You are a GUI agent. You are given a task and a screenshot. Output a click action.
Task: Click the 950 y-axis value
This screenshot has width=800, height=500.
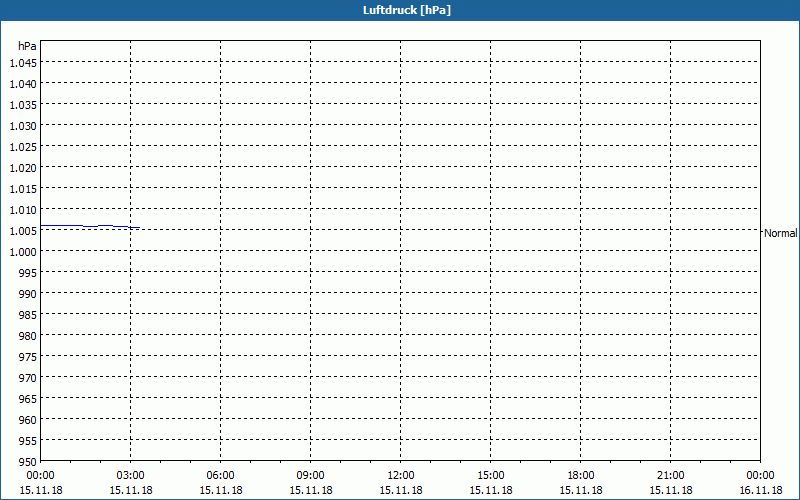pos(28,462)
